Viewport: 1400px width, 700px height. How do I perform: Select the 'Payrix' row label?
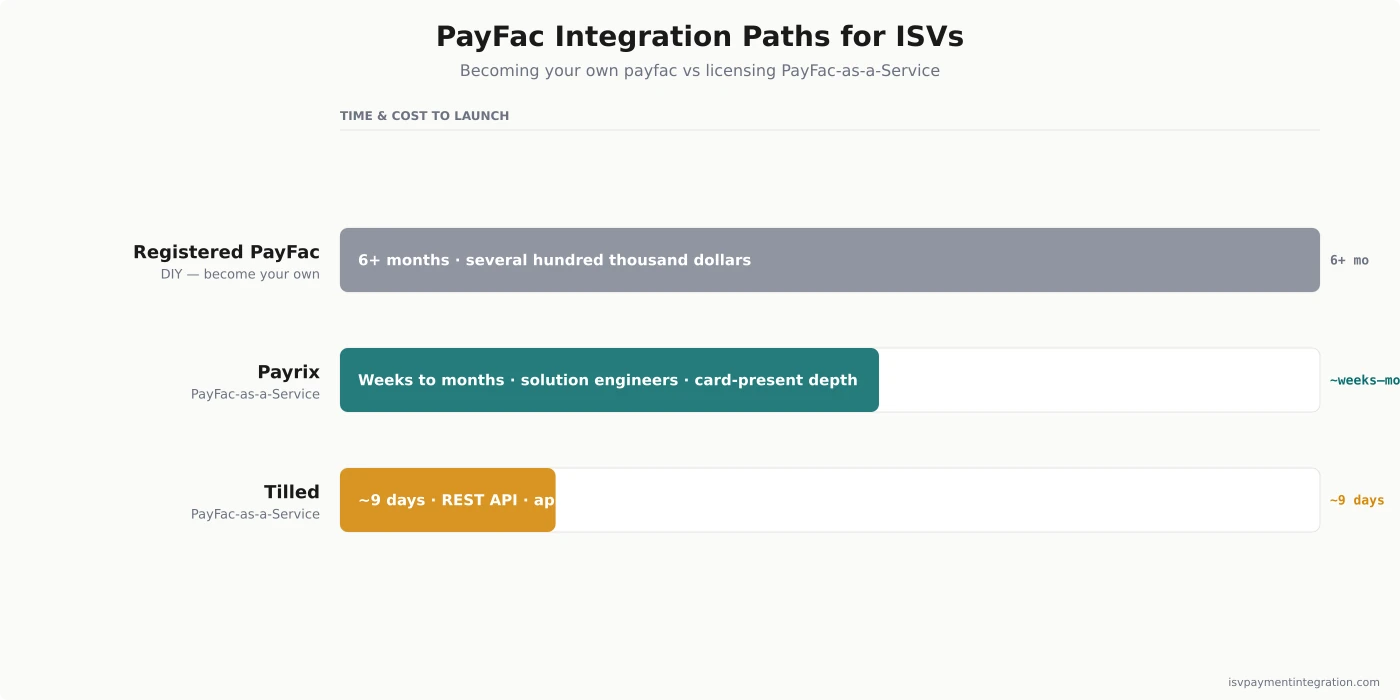pos(288,372)
